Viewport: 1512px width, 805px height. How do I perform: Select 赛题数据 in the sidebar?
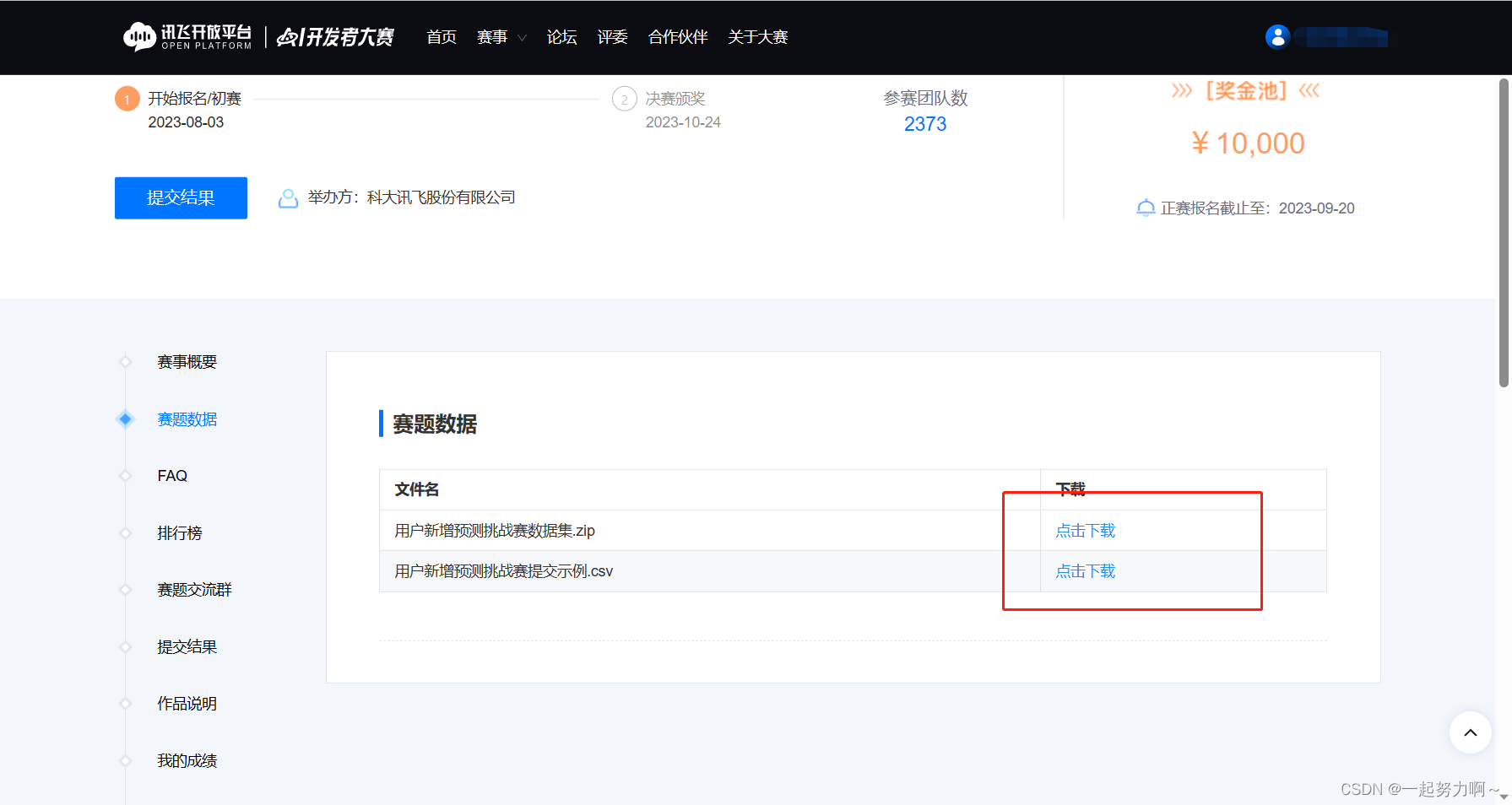coord(187,419)
